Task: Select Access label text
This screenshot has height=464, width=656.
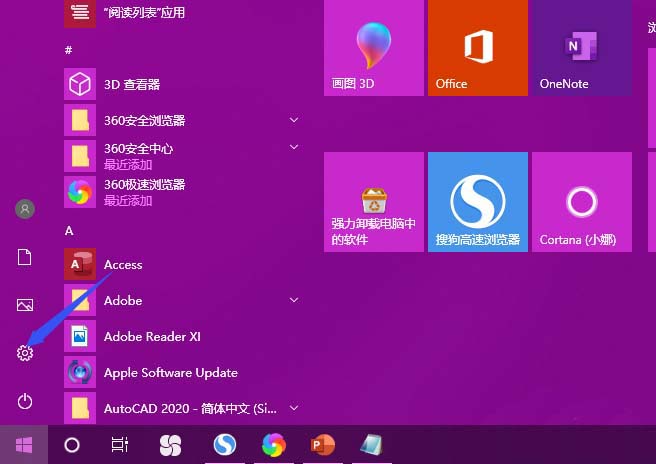Action: (123, 264)
